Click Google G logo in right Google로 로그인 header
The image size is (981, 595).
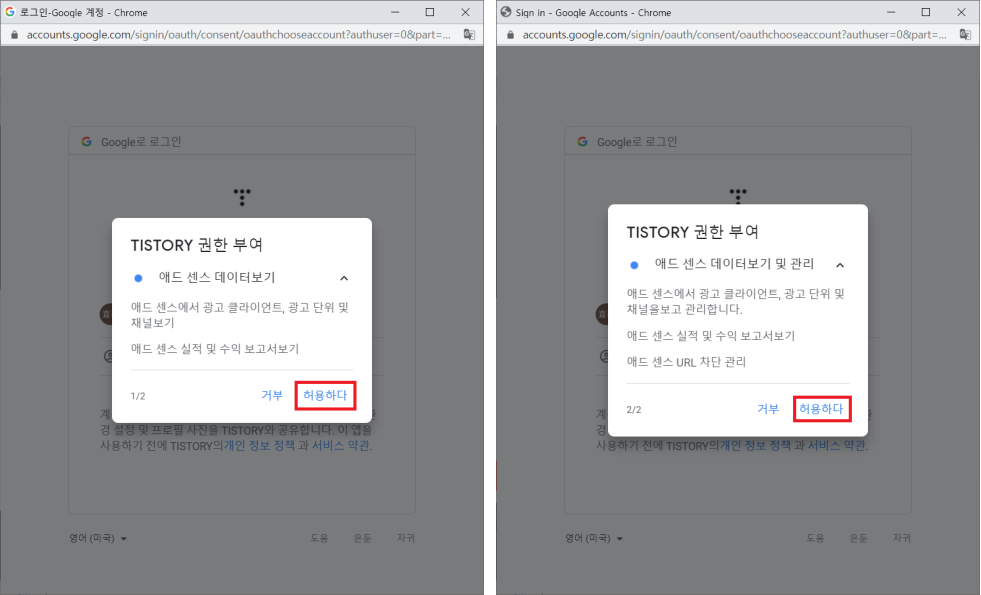582,141
